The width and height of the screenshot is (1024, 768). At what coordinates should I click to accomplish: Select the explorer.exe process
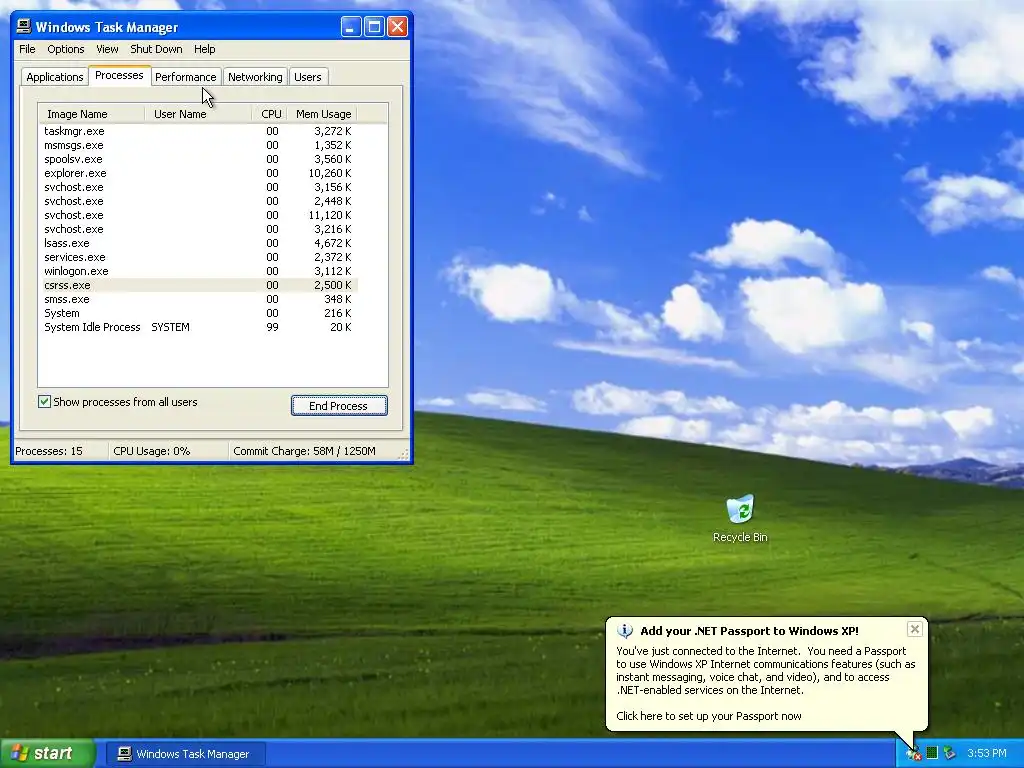point(198,173)
